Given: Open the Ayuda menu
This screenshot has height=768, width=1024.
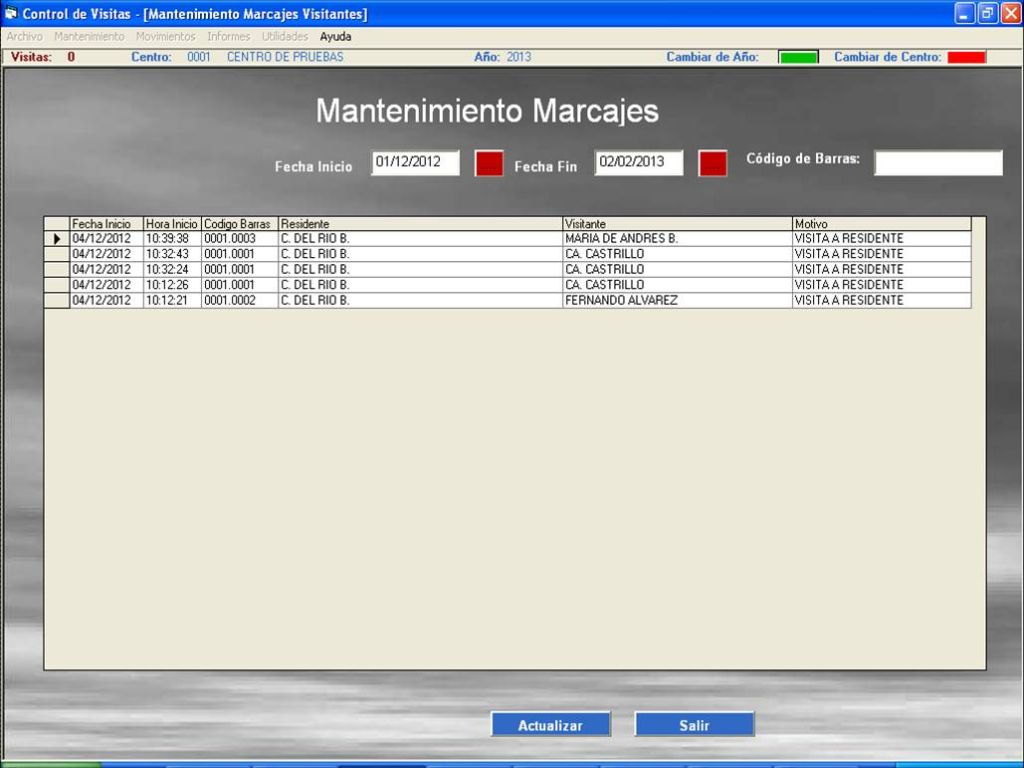Looking at the screenshot, I should pos(335,36).
